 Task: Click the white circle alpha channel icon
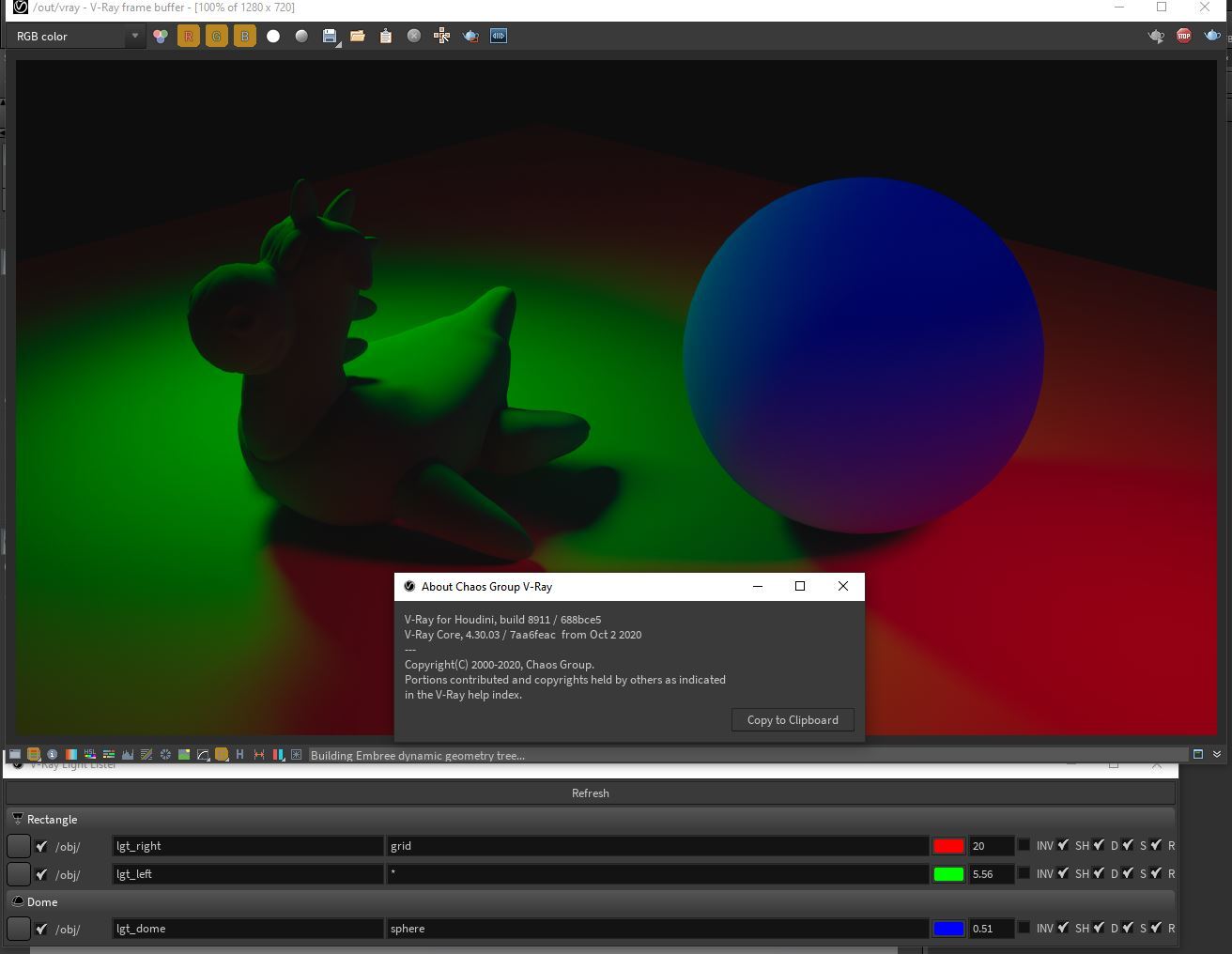click(x=273, y=36)
